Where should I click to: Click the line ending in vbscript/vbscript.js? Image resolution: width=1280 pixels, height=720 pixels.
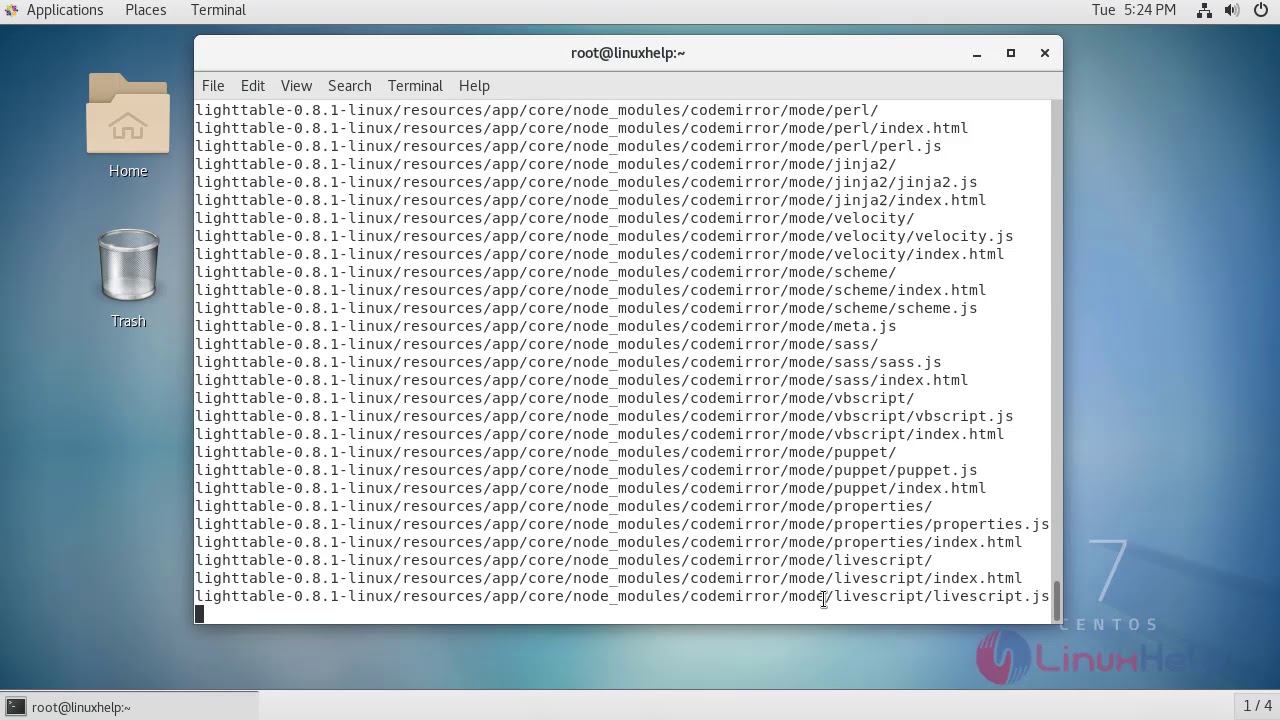click(x=604, y=416)
